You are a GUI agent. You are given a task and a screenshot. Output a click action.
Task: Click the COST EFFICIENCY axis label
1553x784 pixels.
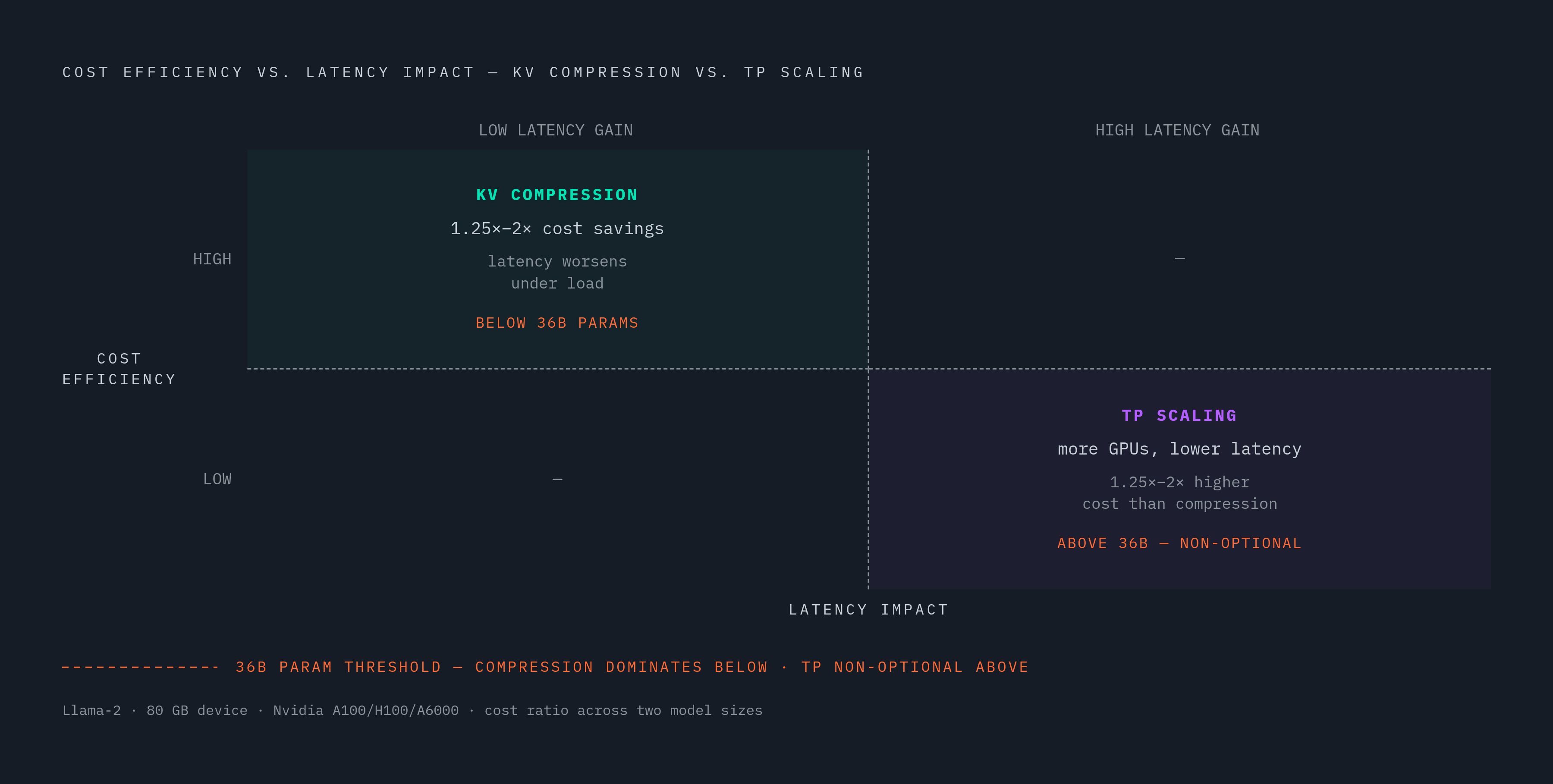click(119, 369)
